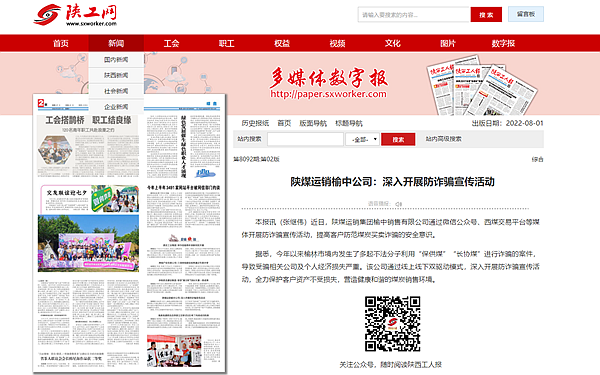Open the -全部- category dropdown

[362, 139]
